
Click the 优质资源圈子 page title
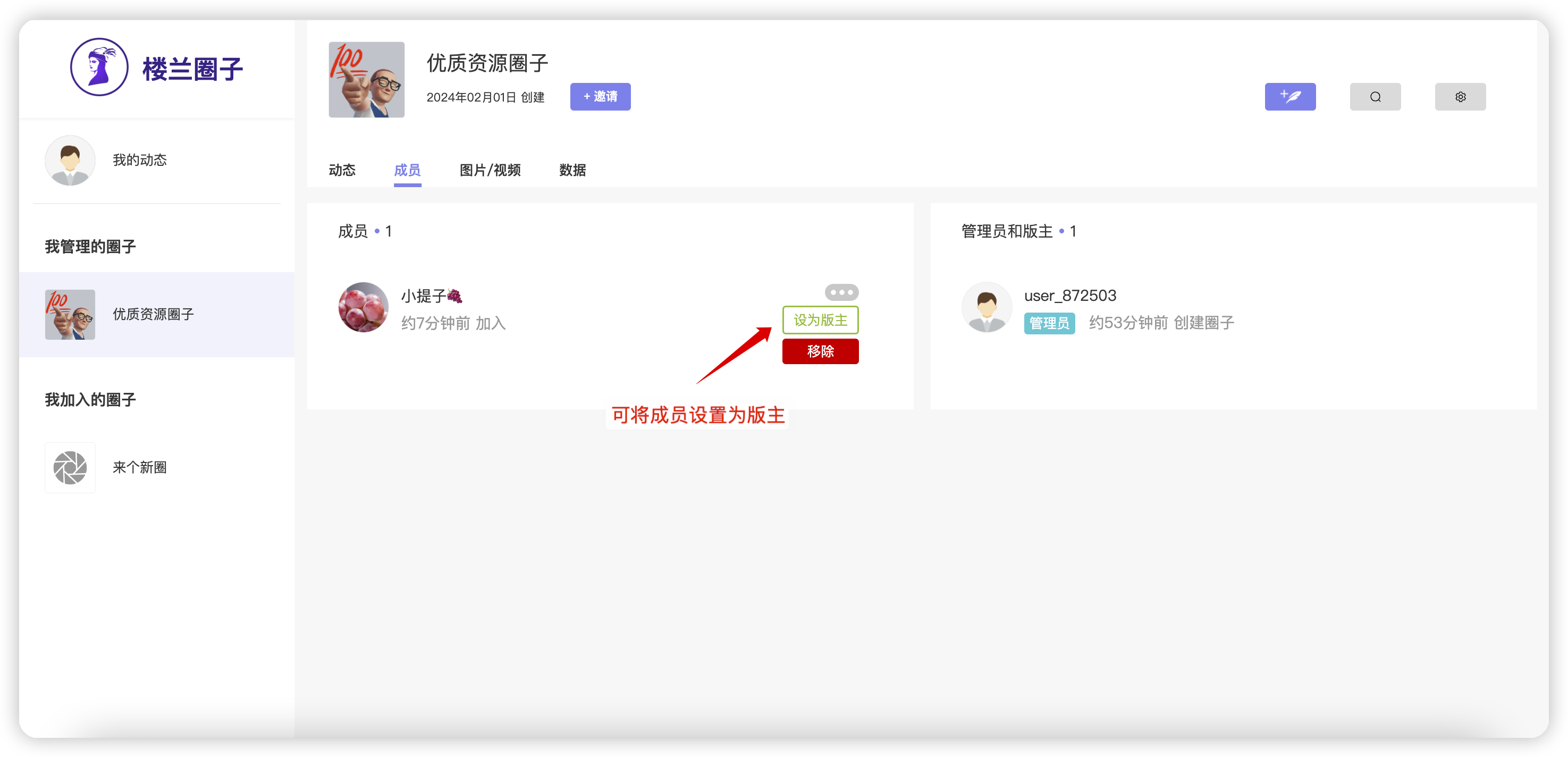point(487,63)
